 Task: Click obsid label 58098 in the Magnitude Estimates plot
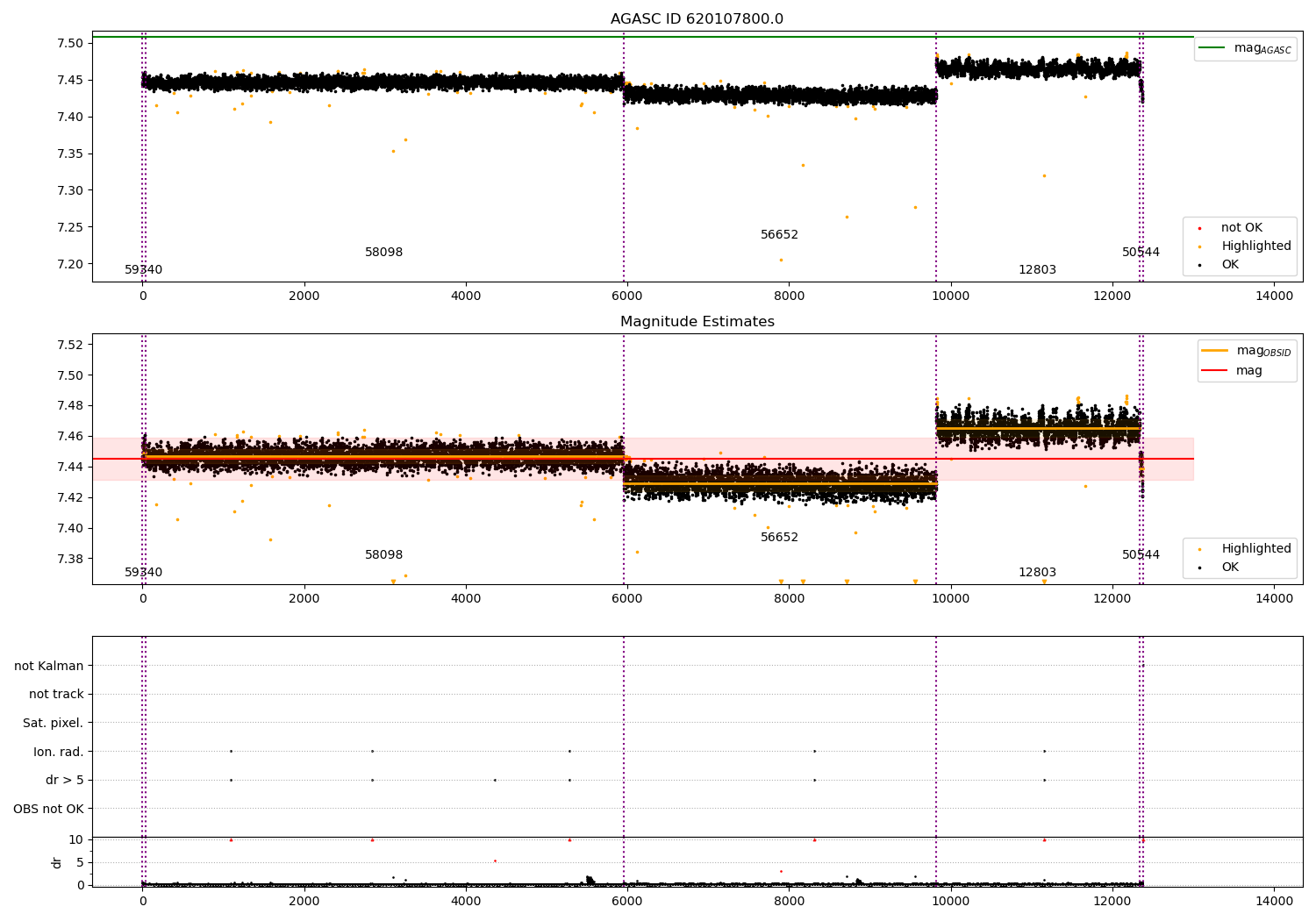384,555
